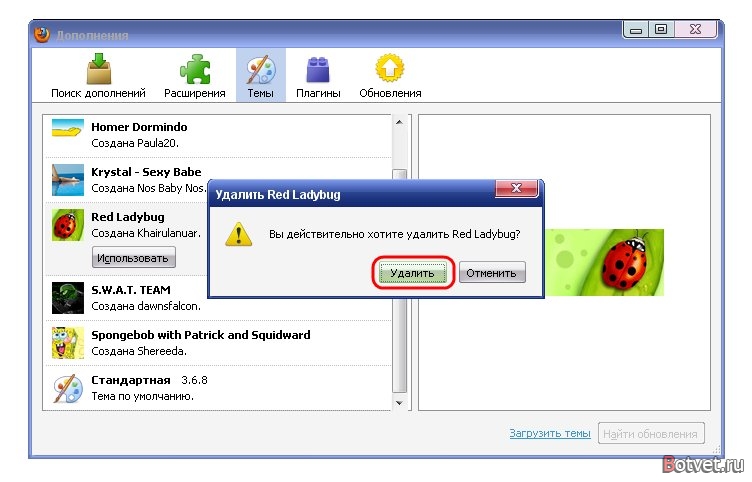This screenshot has width=752, height=482.
Task: Click the Создана Shereeda. author text
Action: 139,351
